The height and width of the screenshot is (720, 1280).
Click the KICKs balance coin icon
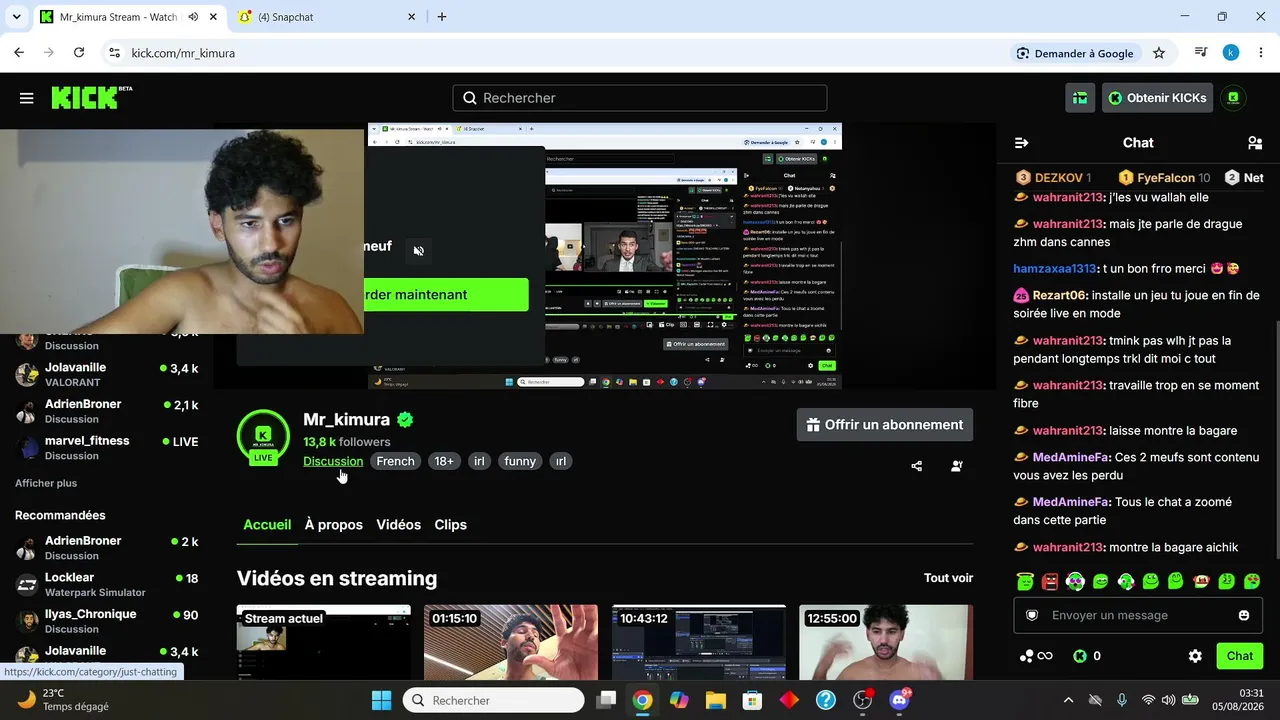1080,656
